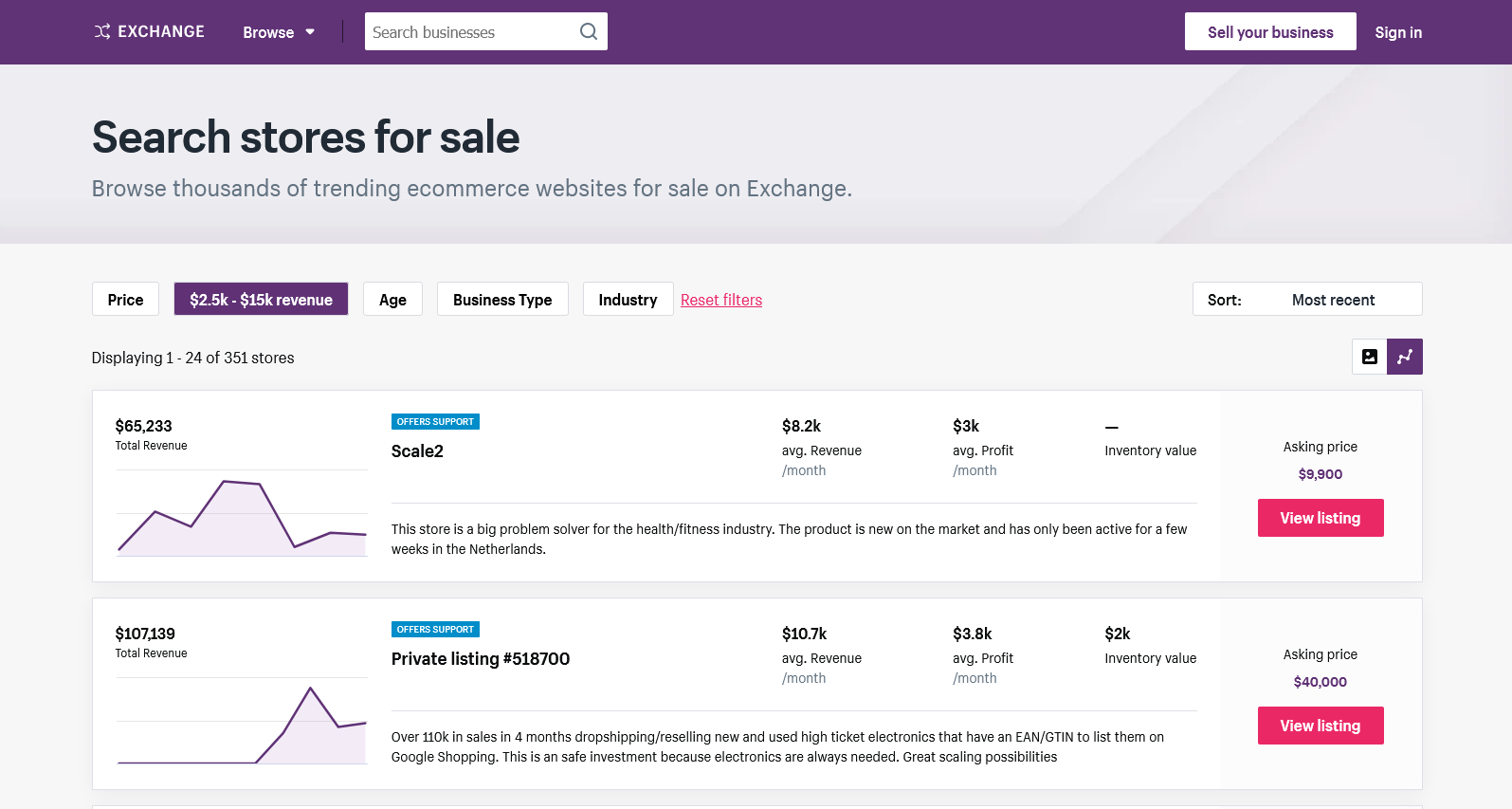The image size is (1512, 809).
Task: Open the Industry filter
Action: [x=628, y=300]
